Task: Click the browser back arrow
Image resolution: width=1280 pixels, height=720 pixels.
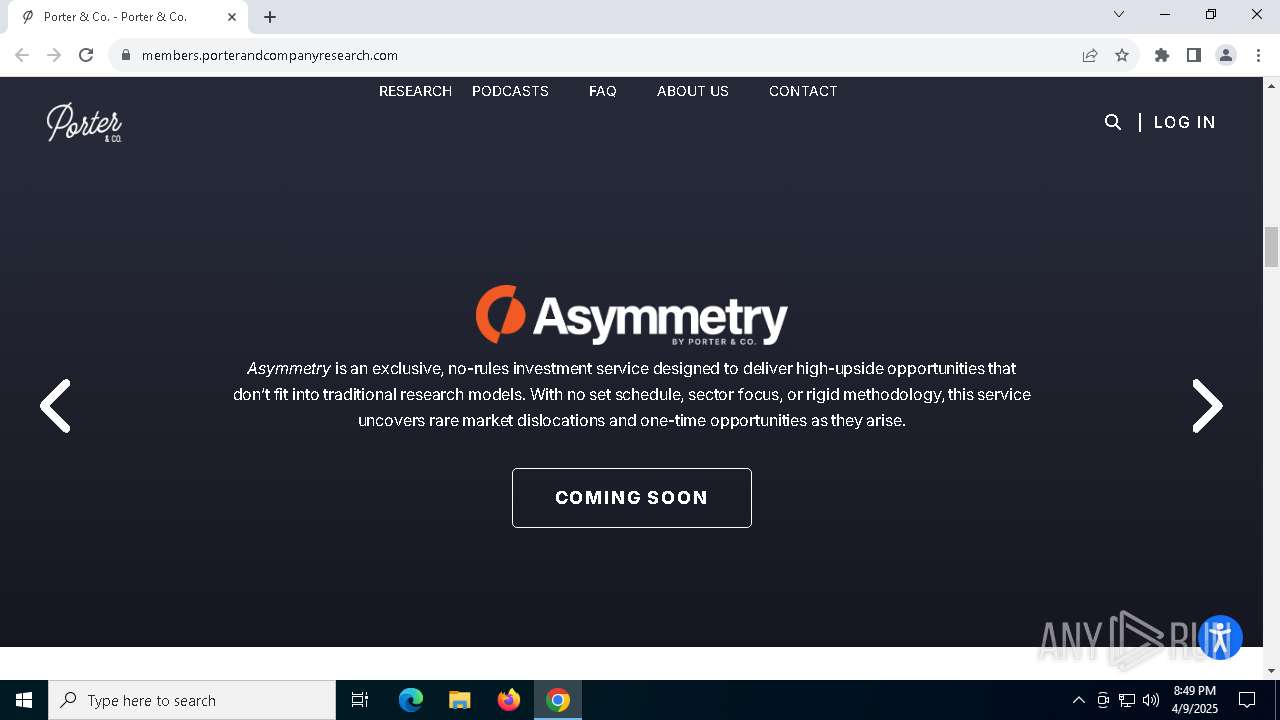Action: (x=22, y=55)
